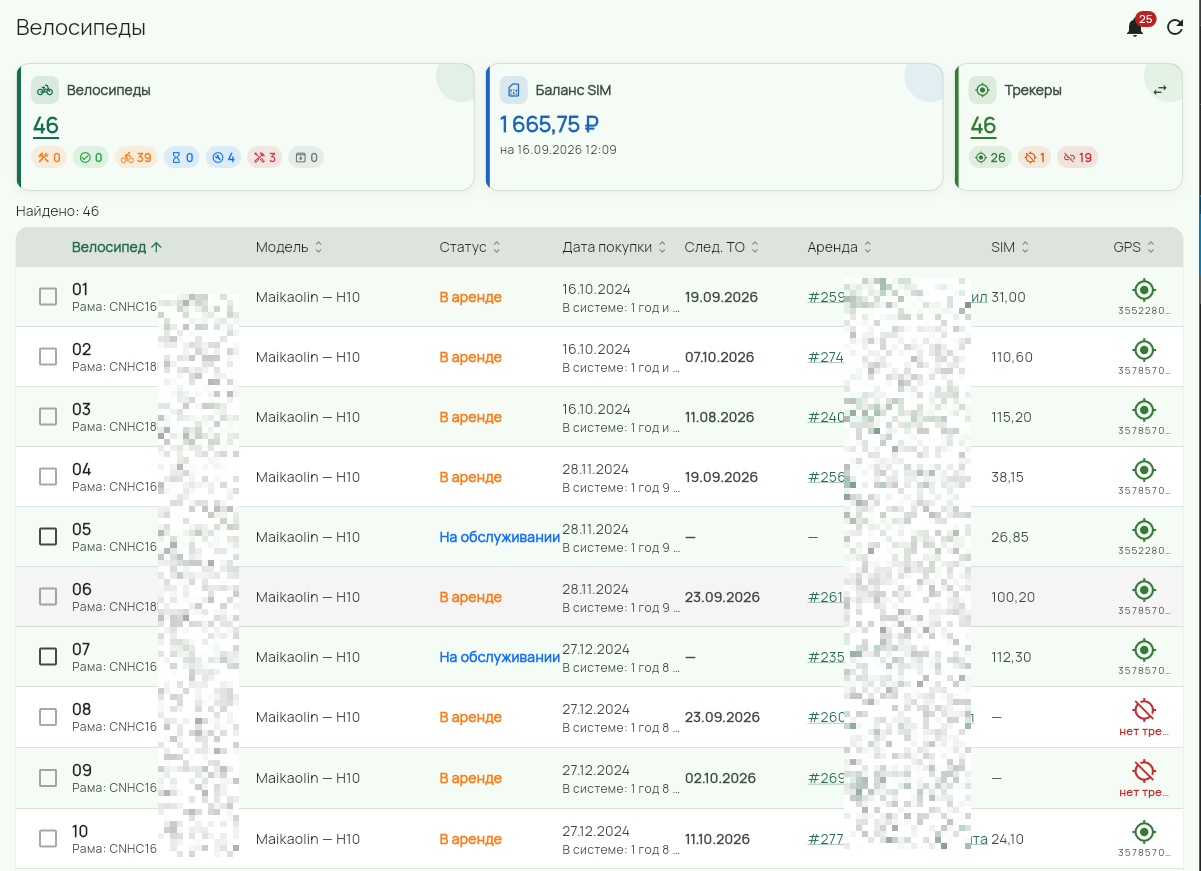Click the swap arrows icon in Трекеры card
1201x871 pixels.
coord(1160,90)
